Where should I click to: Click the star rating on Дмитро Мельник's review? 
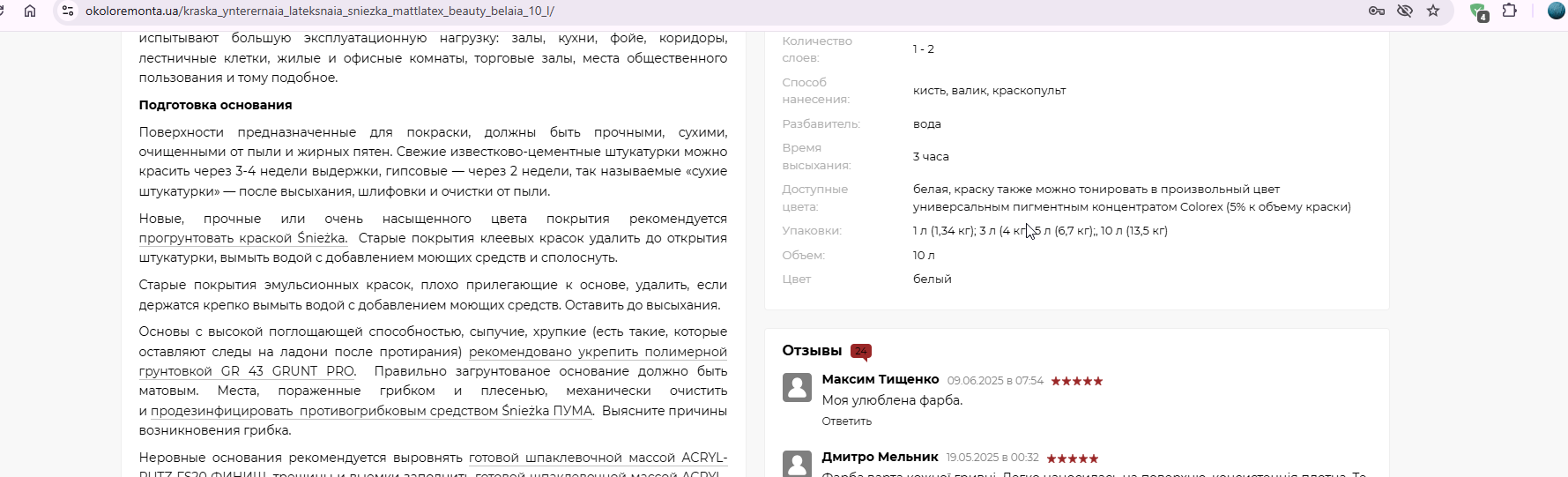1072,458
